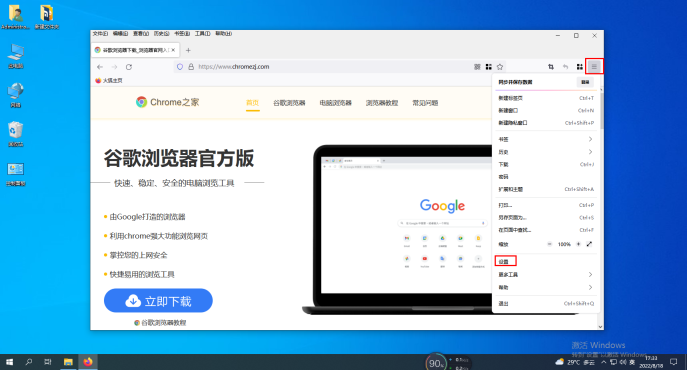Image resolution: width=687 pixels, height=370 pixels.
Task: Click the Firefox icon in the taskbar
Action: (88, 362)
